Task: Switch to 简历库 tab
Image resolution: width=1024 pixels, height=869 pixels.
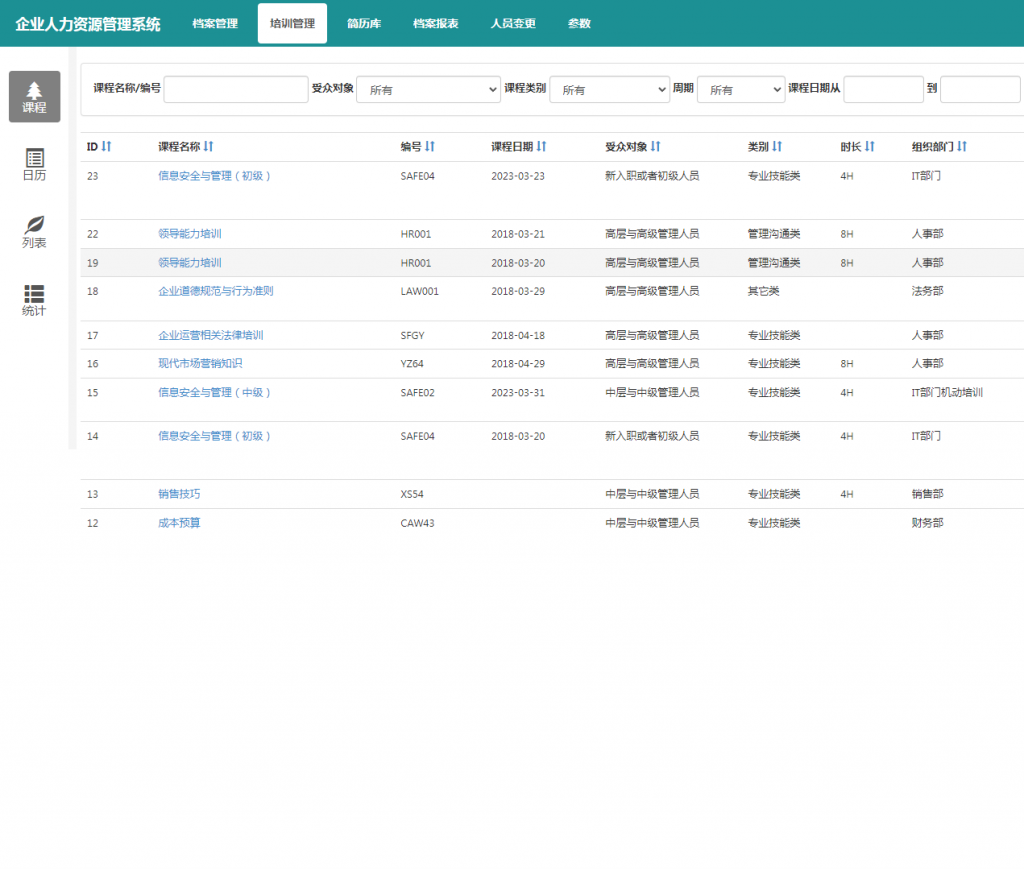Action: [x=364, y=24]
